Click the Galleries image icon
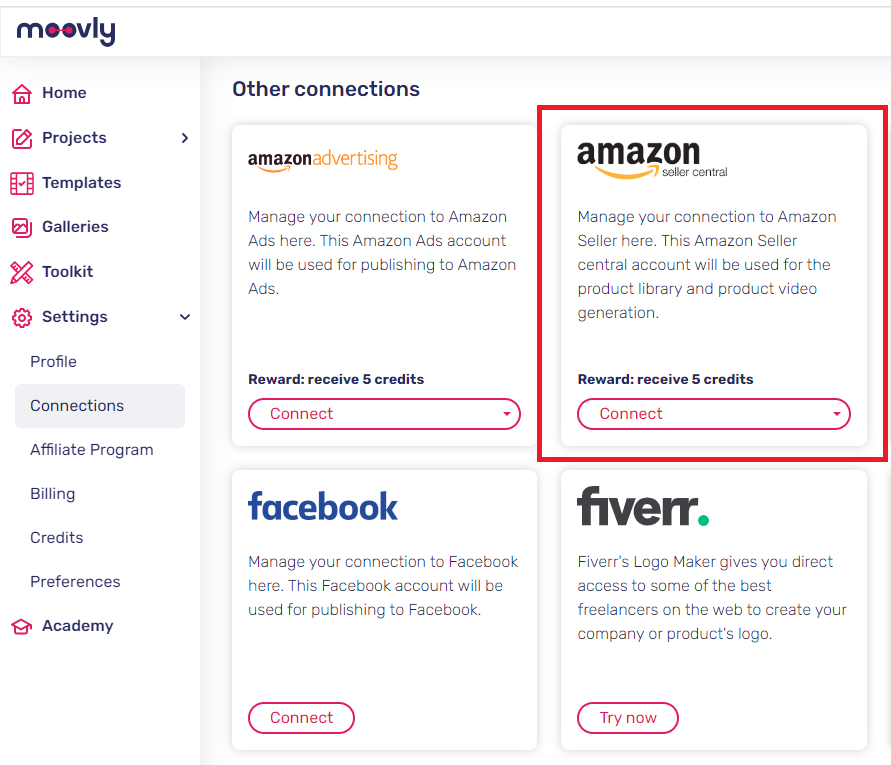 (x=22, y=227)
